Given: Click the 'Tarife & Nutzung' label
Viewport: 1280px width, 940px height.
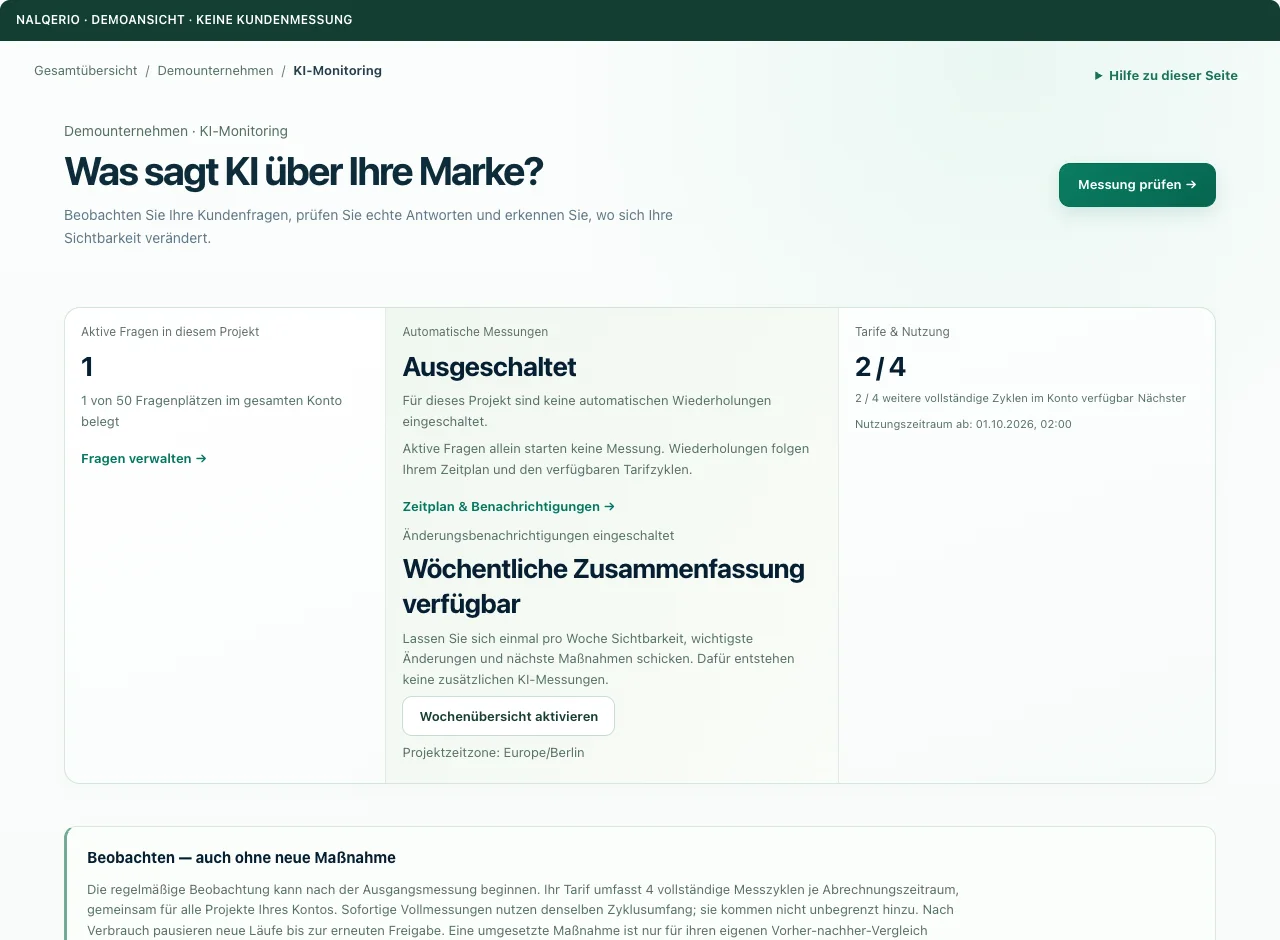Looking at the screenshot, I should tap(902, 332).
